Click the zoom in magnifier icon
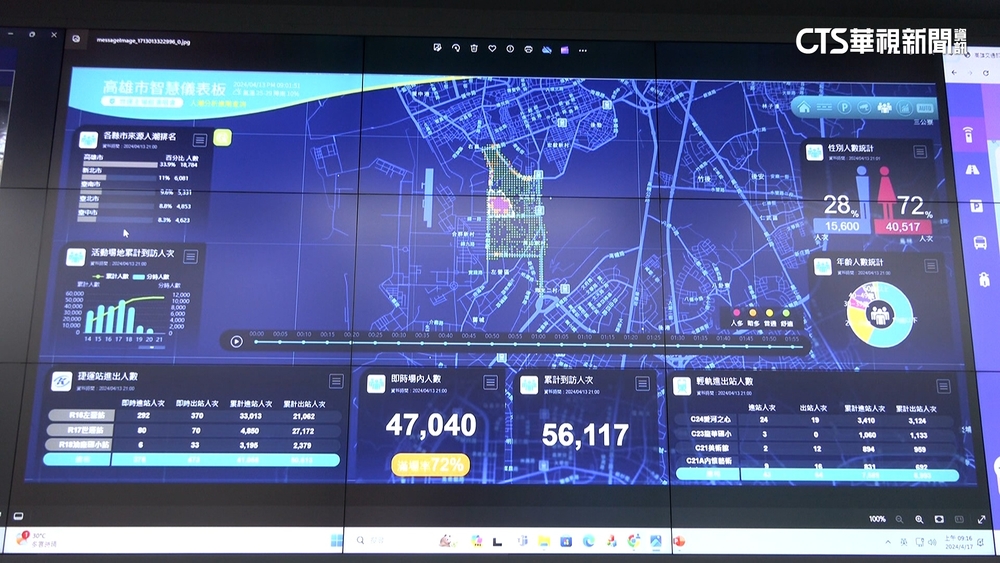 click(x=919, y=519)
